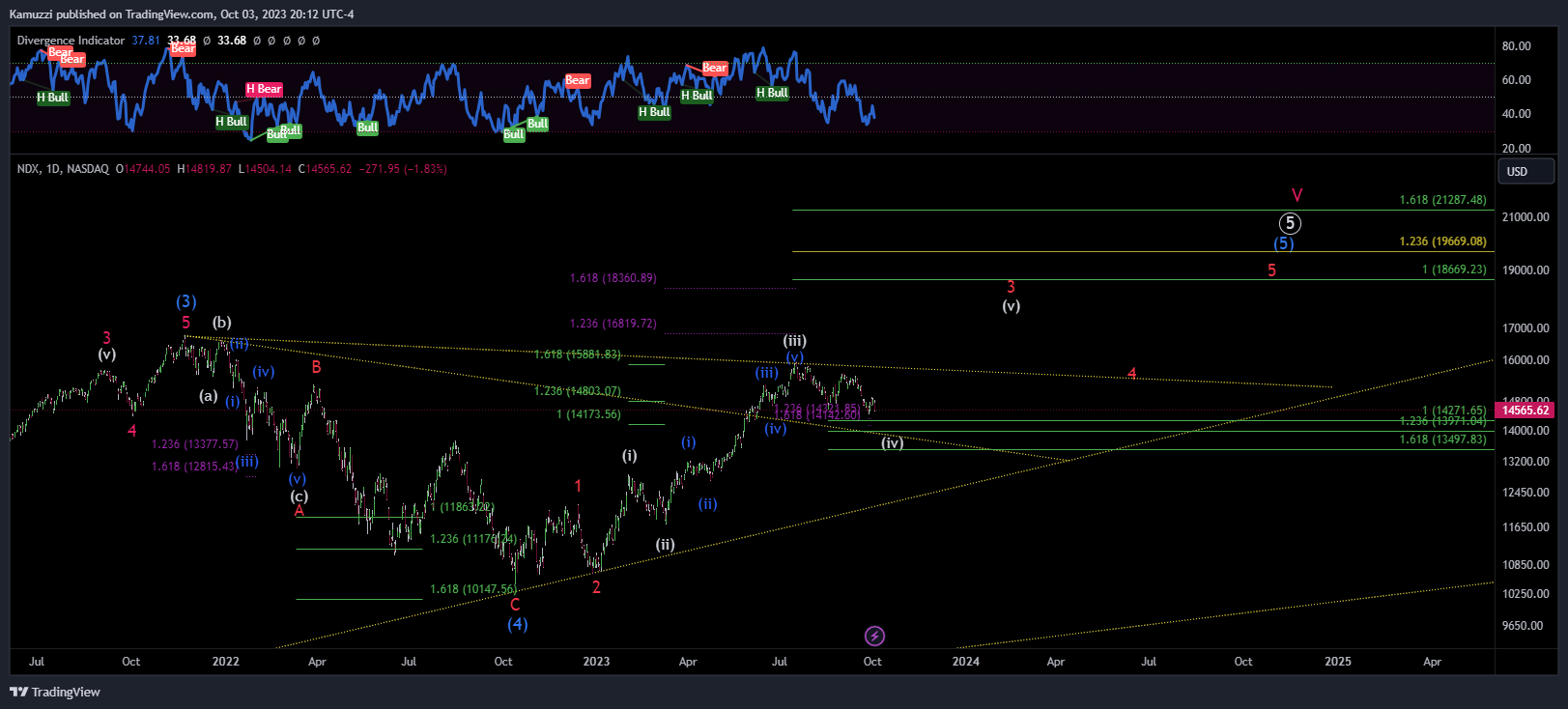Click 2025 on the time axis
Image resolution: width=1568 pixels, height=709 pixels.
[1337, 662]
